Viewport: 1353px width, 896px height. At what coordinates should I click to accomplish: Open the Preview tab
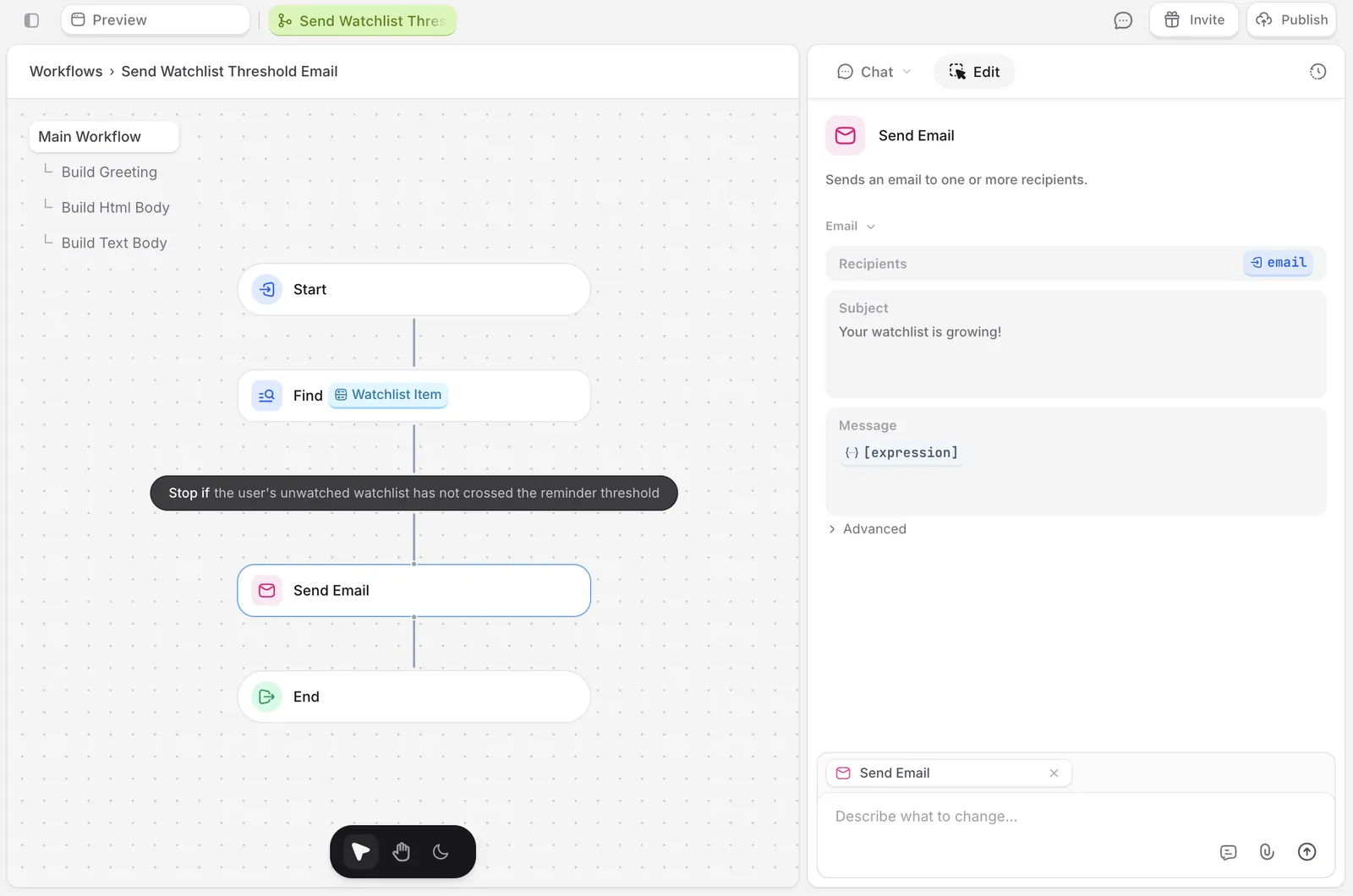156,19
